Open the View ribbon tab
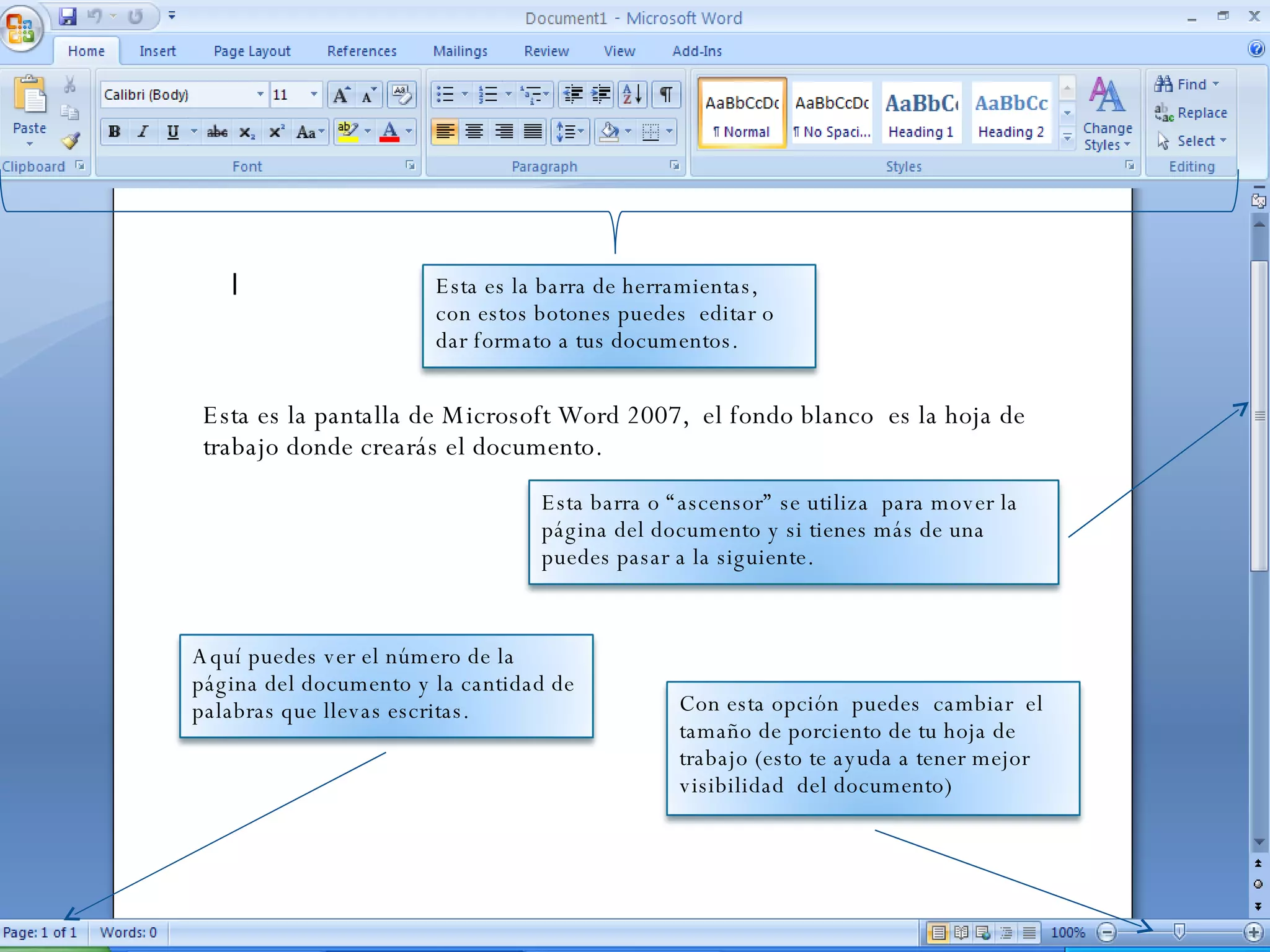Viewport: 1270px width, 952px height. click(619, 51)
